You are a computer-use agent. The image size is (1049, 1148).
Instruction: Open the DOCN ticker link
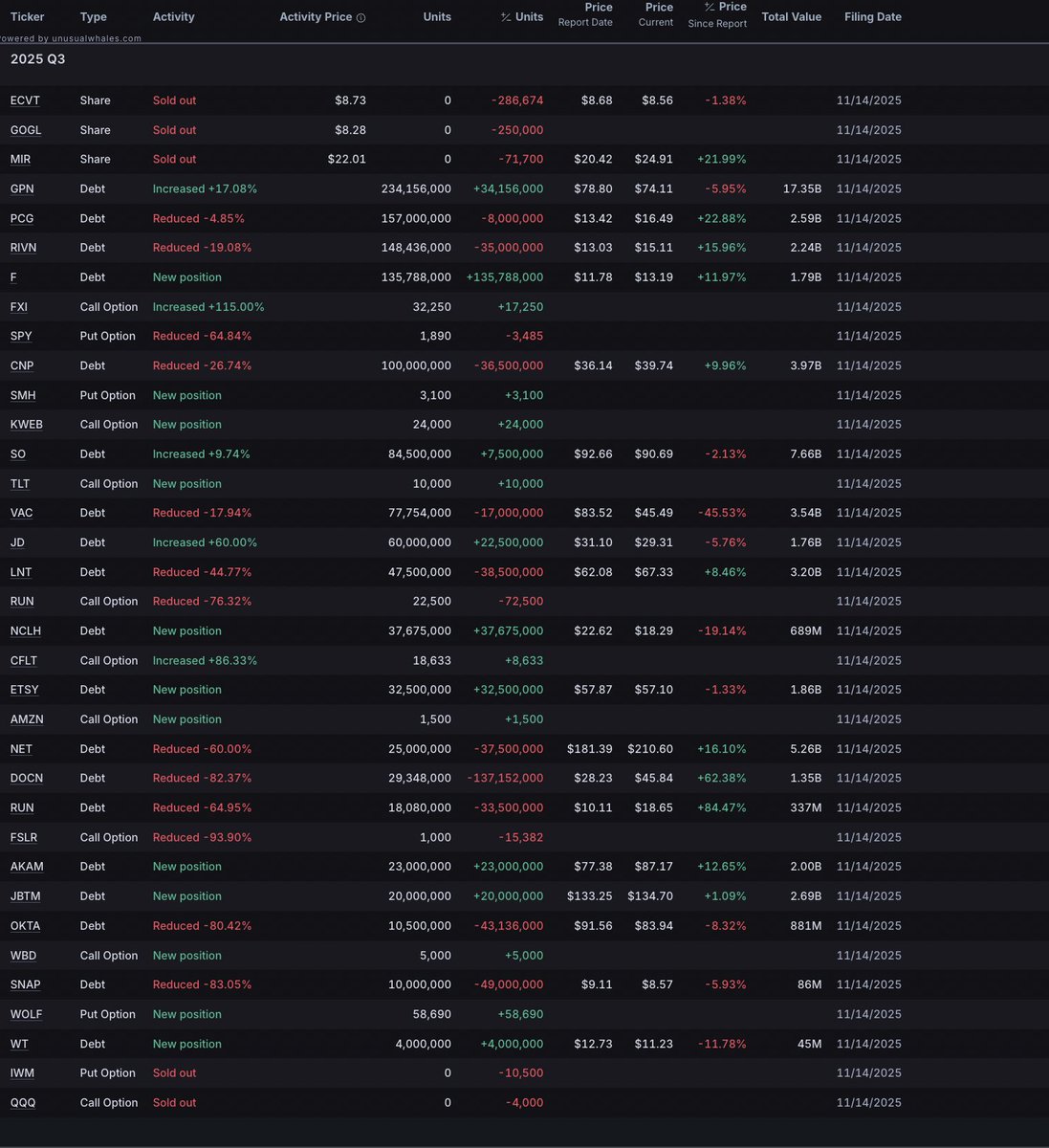coord(27,779)
